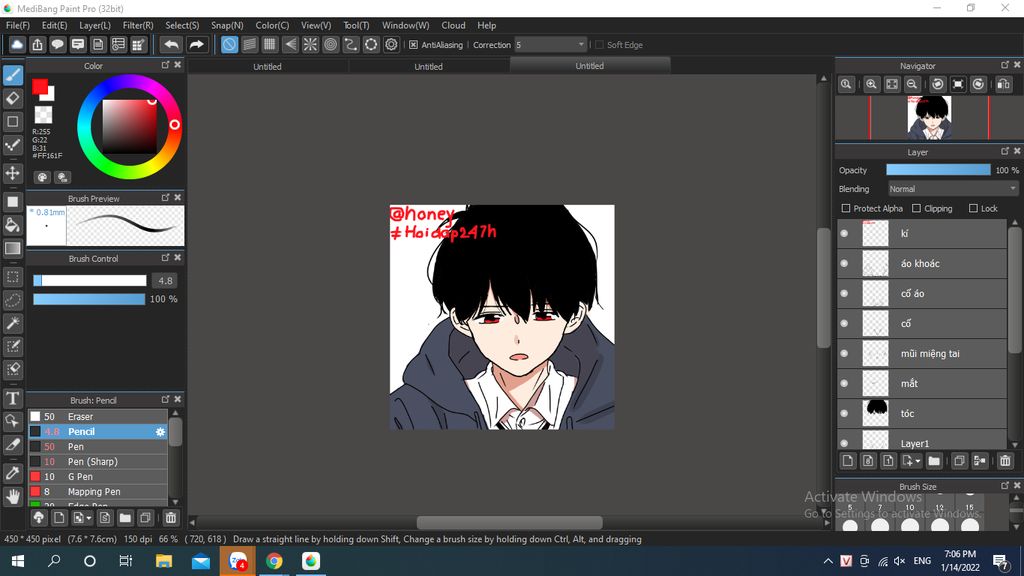
Task: Select the Magic Wand tool
Action: click(x=12, y=323)
